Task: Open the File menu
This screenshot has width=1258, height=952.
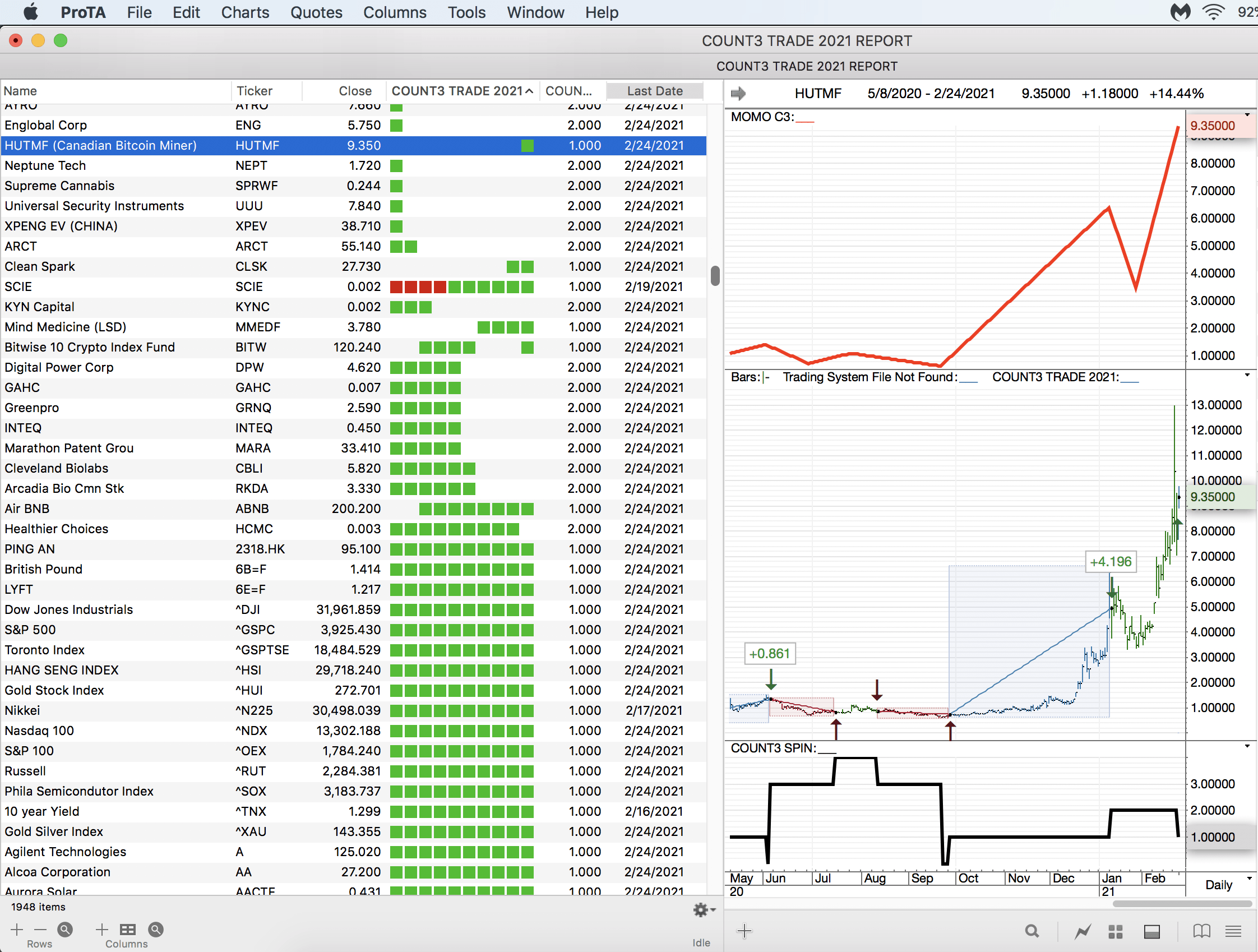Action: click(140, 12)
